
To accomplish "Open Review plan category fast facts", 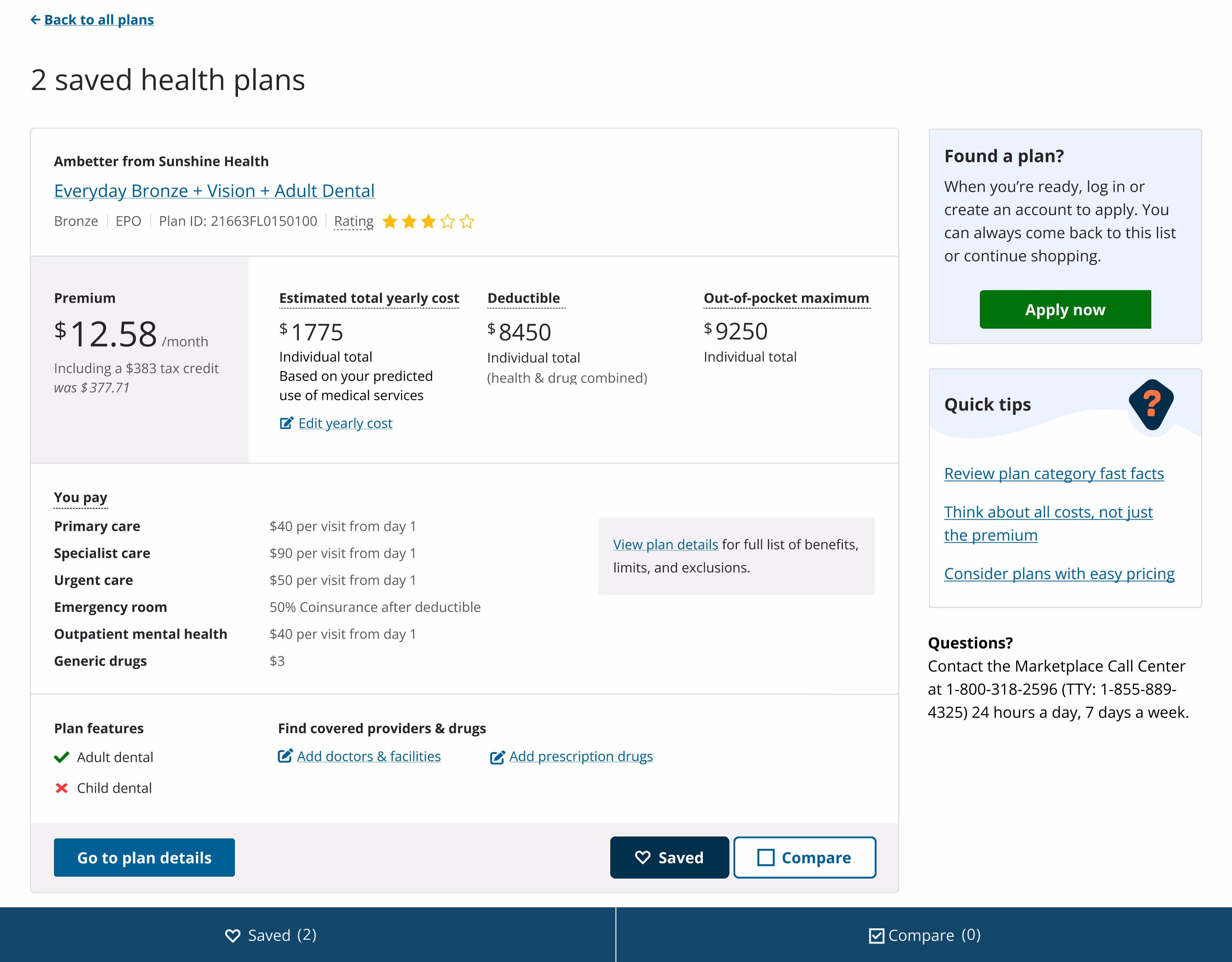I will (1054, 473).
